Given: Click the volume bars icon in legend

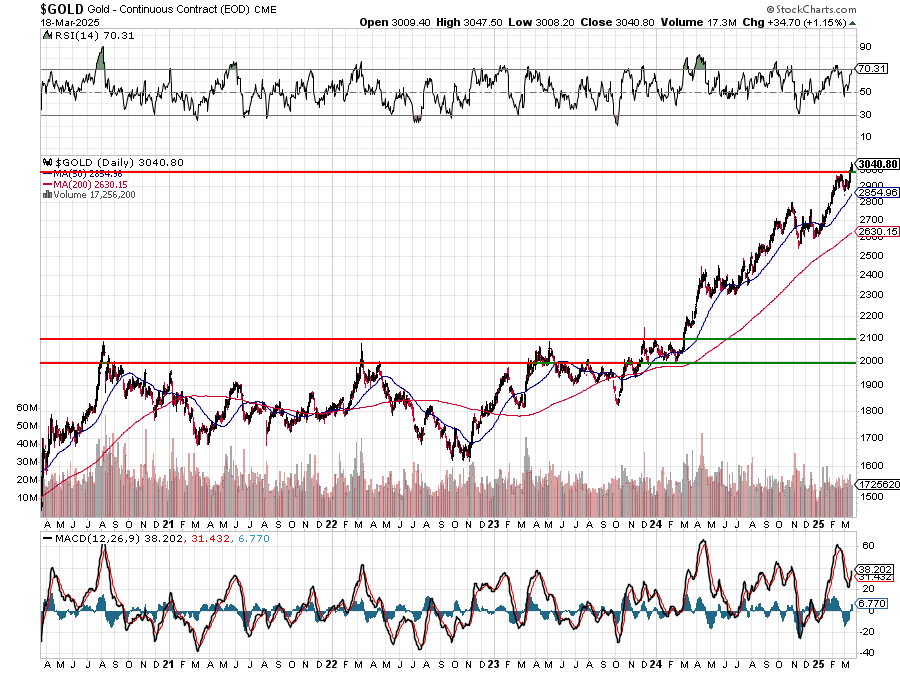Looking at the screenshot, I should 48,195.
